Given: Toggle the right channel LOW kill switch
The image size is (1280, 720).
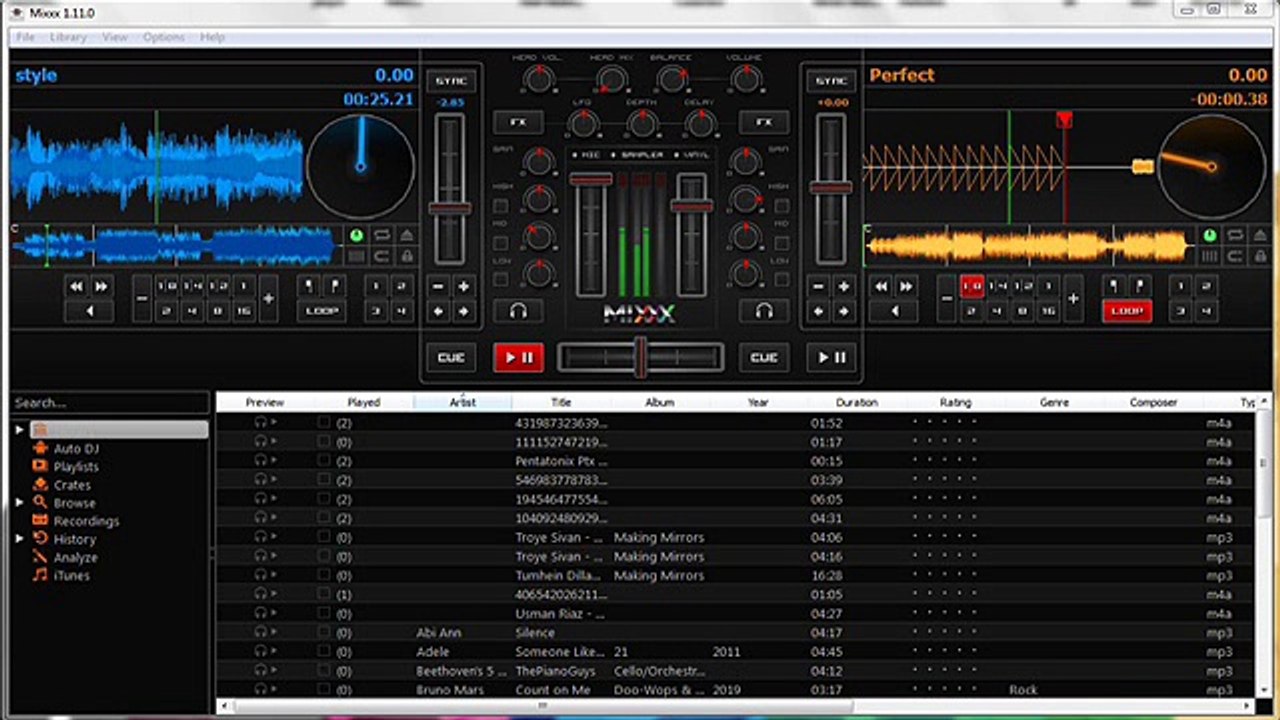Looking at the screenshot, I should (x=781, y=280).
